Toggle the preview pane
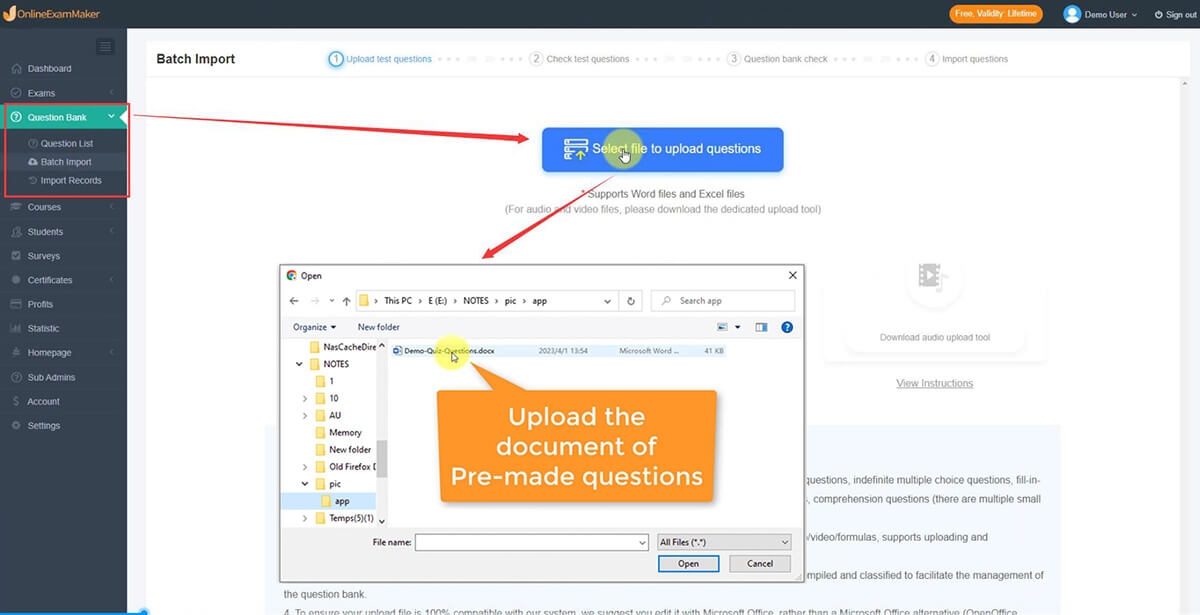The height and width of the screenshot is (615, 1200). click(761, 327)
